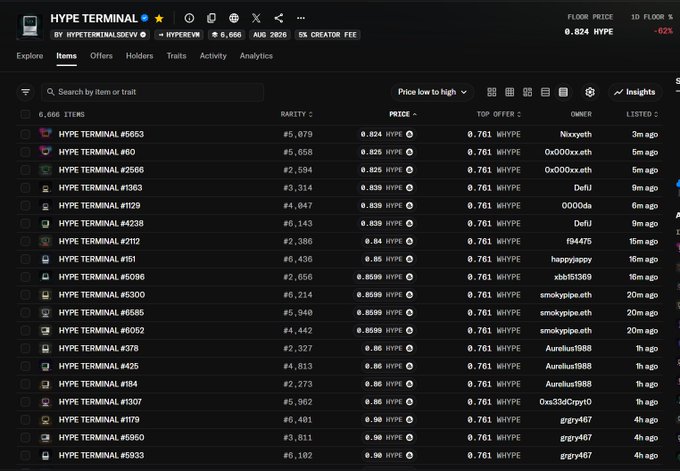Click thumbnail of HYPE TERMINAL #2566
Screen dimensions: 680x471
(45, 170)
